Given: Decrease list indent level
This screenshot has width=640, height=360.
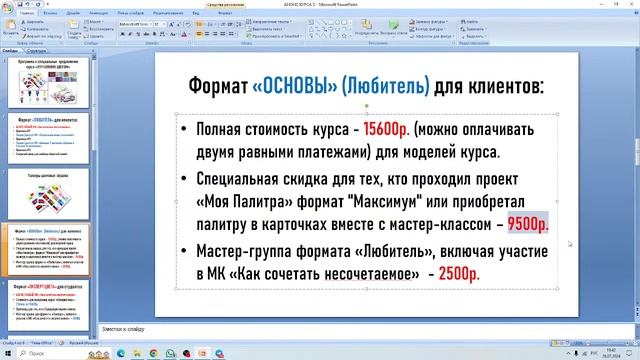Looking at the screenshot, I should (223, 24).
